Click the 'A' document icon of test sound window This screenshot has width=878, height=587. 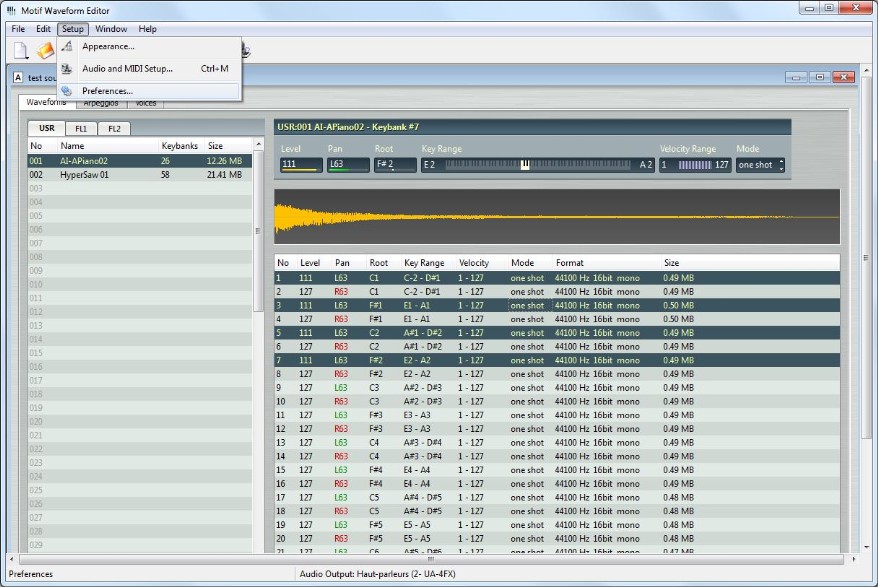[18, 77]
